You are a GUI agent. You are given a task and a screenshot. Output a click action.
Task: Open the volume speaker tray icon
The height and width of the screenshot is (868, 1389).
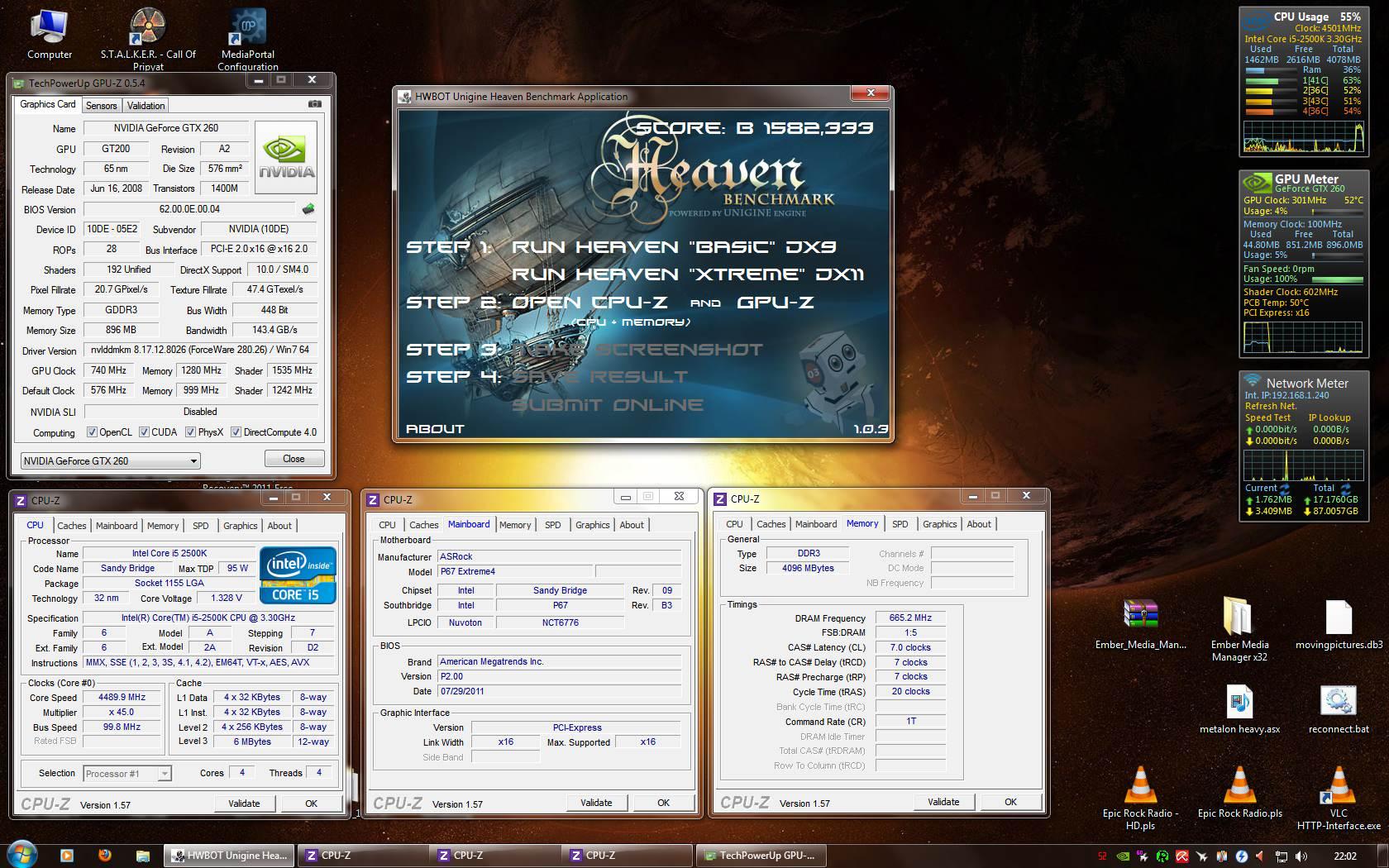point(1301,856)
